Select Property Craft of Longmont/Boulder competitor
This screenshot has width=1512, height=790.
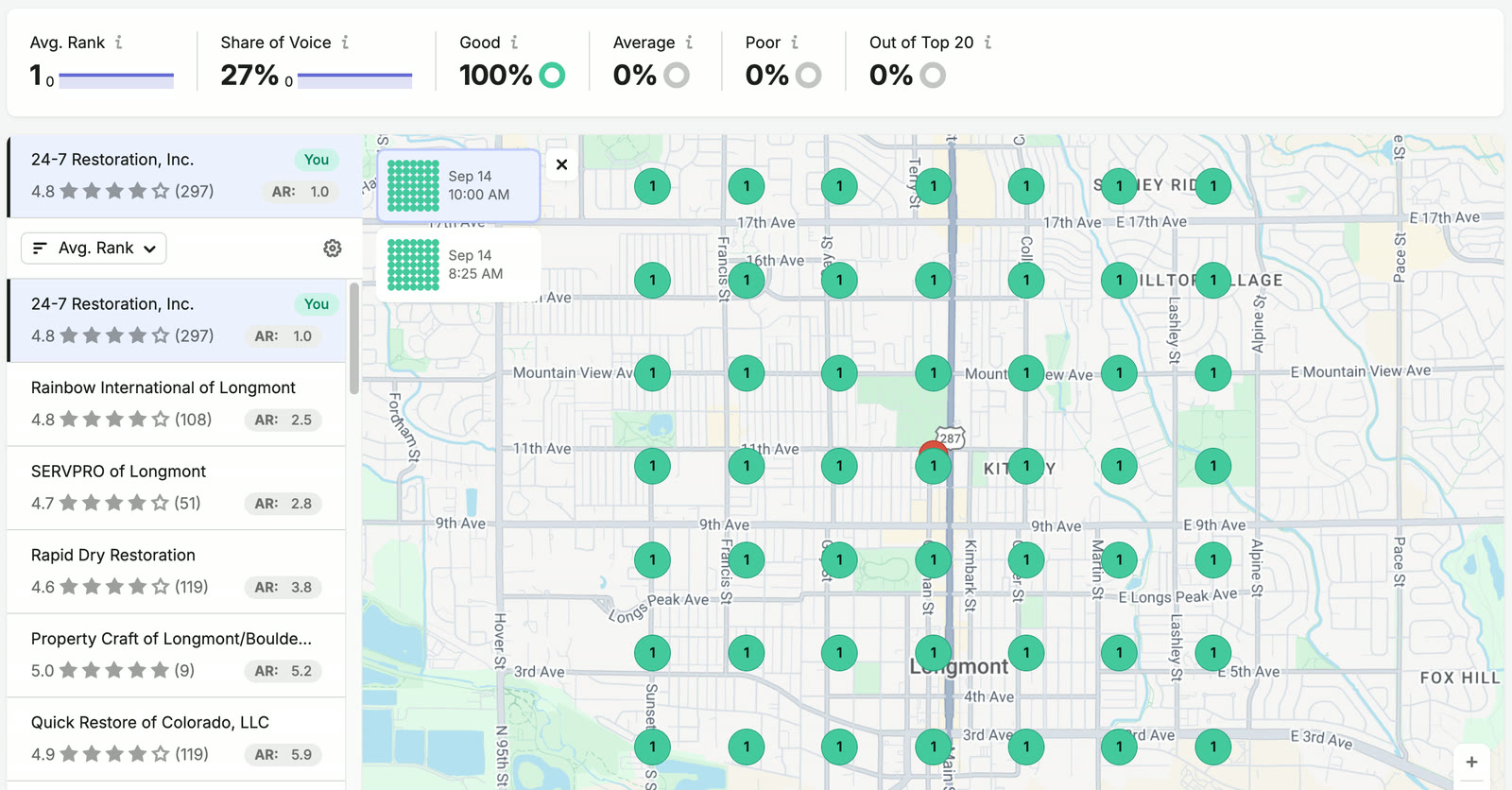[x=177, y=656]
